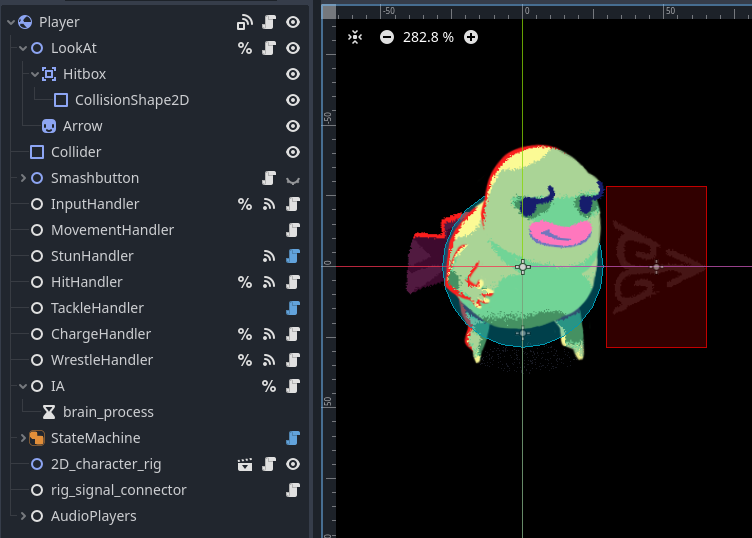Expand the AudioPlayers node

[x=23, y=516]
